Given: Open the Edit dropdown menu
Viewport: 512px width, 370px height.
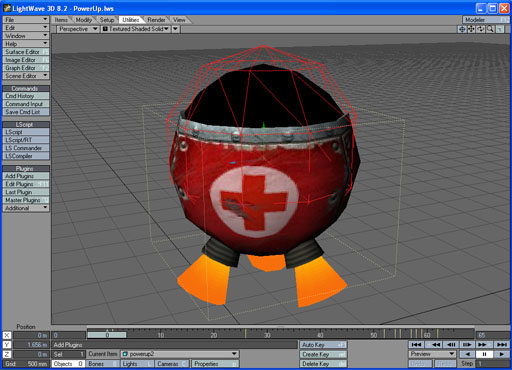Looking at the screenshot, I should point(26,28).
